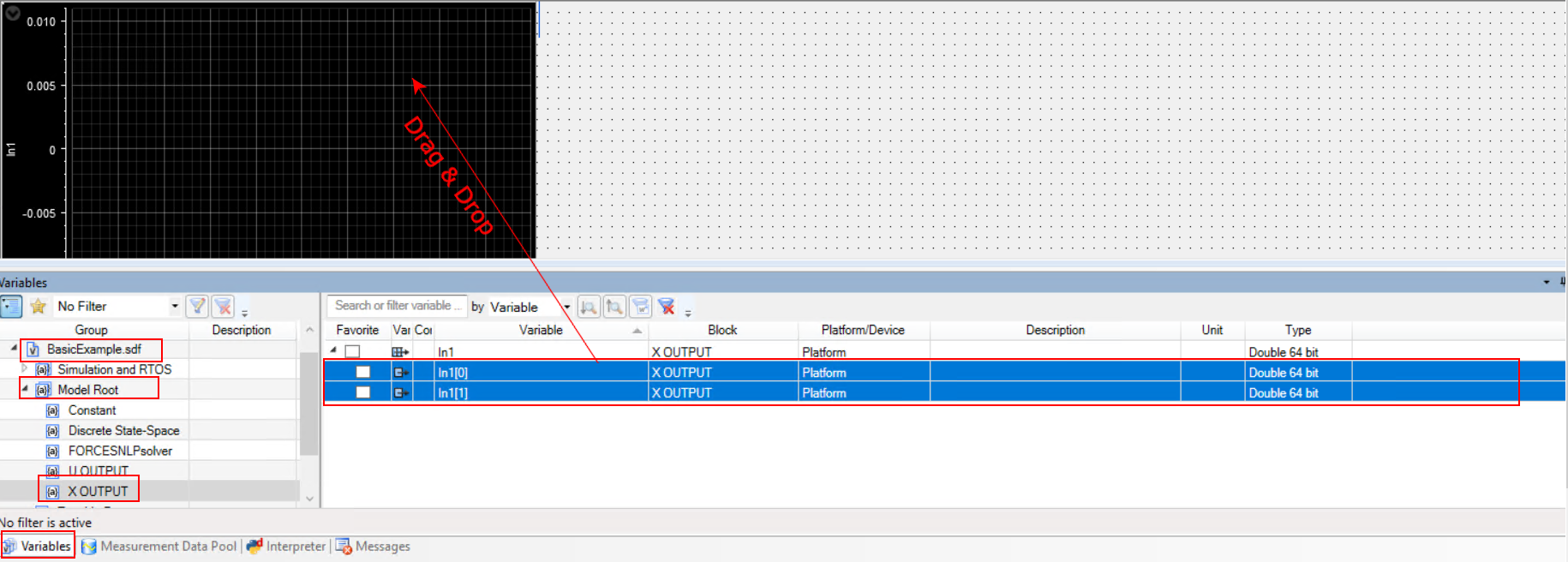
Task: Click the second search icon after the Variable dropdown
Action: [614, 307]
